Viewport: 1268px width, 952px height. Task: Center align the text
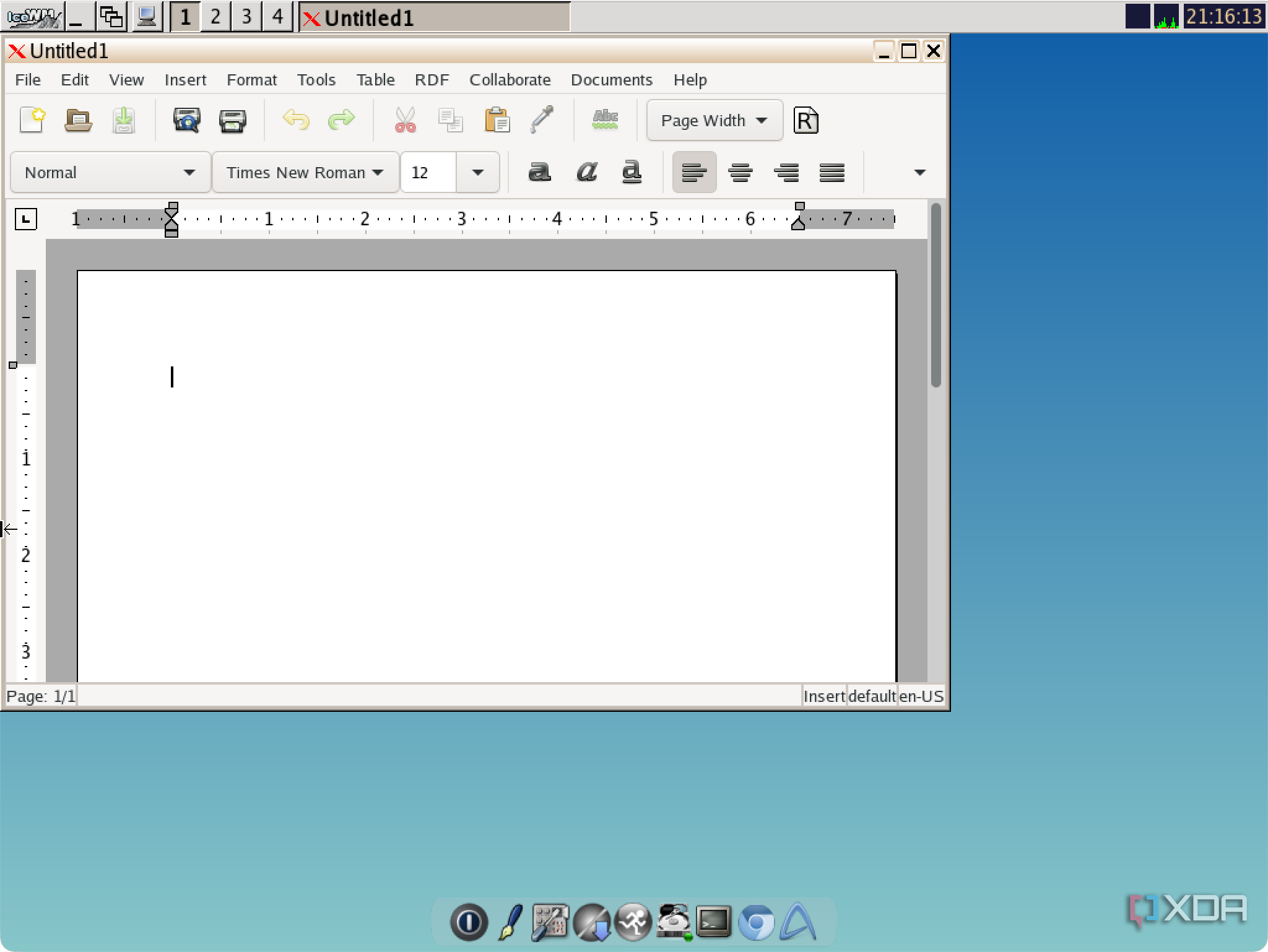[740, 172]
